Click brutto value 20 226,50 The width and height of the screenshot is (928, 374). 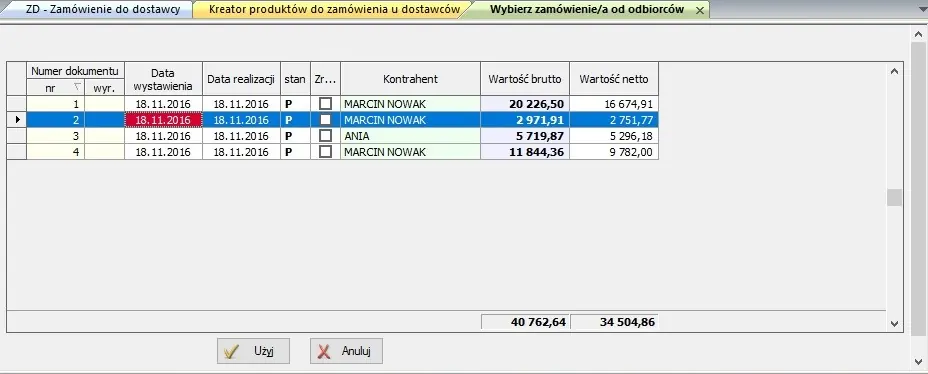[525, 104]
